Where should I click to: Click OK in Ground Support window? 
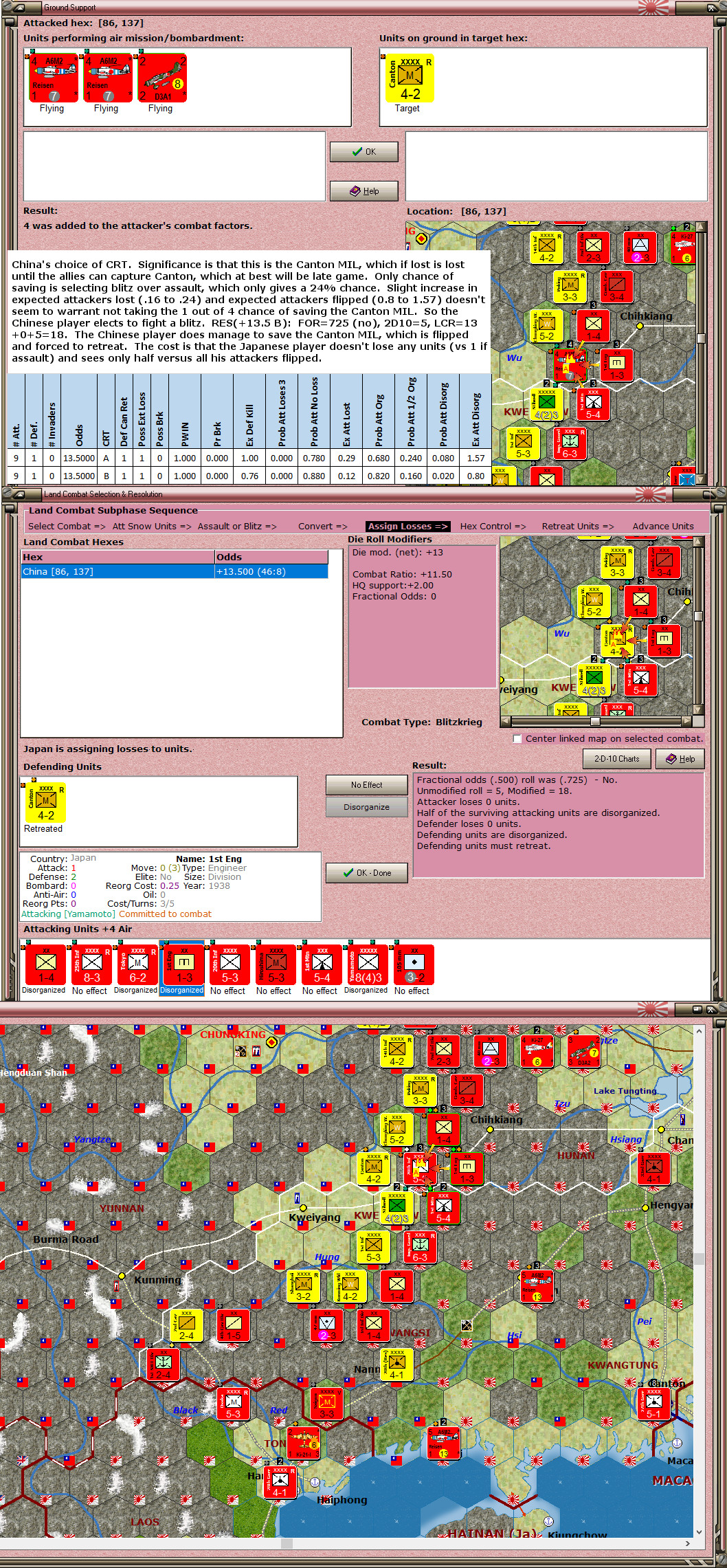click(x=363, y=152)
